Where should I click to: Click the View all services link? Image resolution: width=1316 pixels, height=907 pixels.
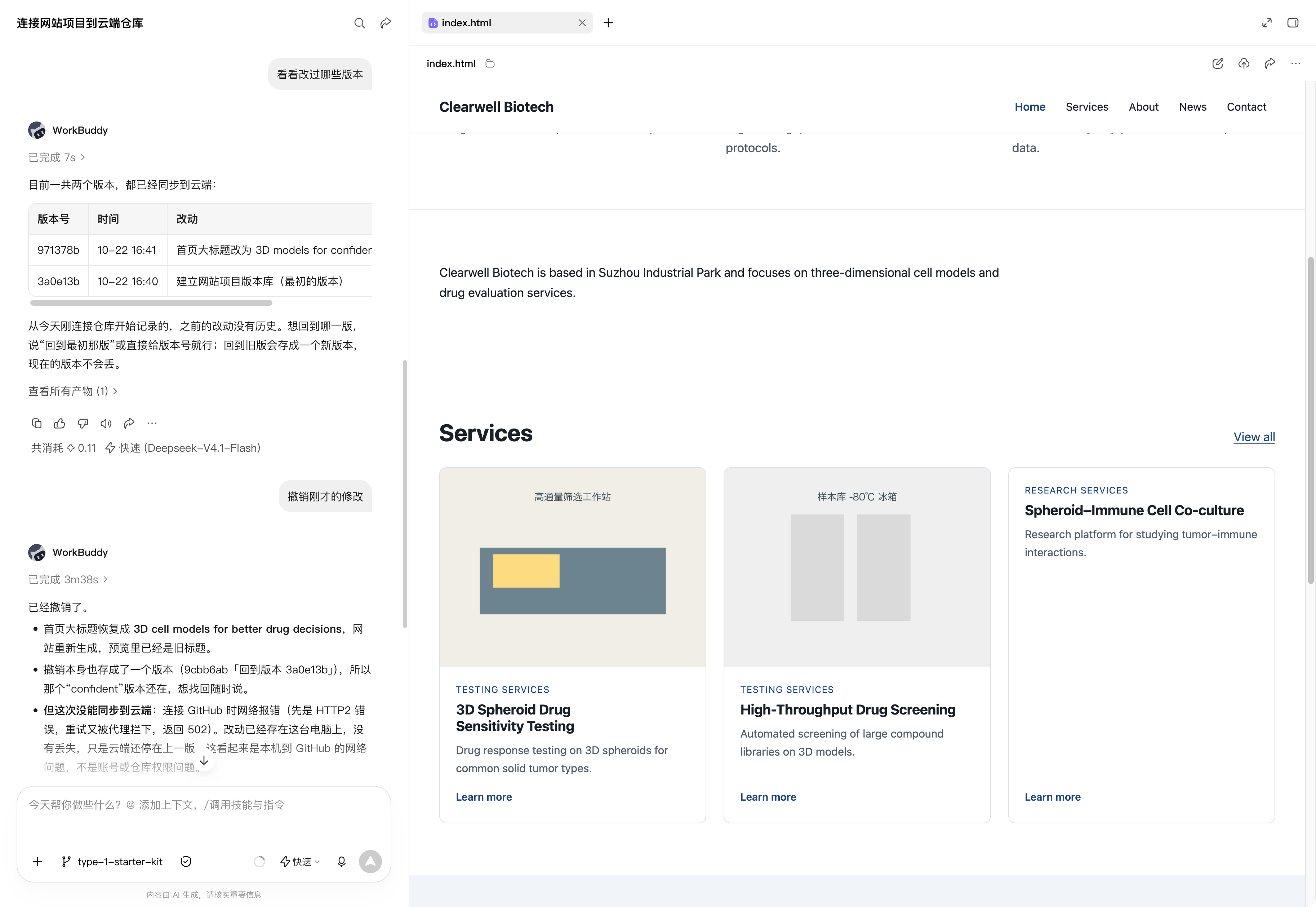pyautogui.click(x=1254, y=437)
